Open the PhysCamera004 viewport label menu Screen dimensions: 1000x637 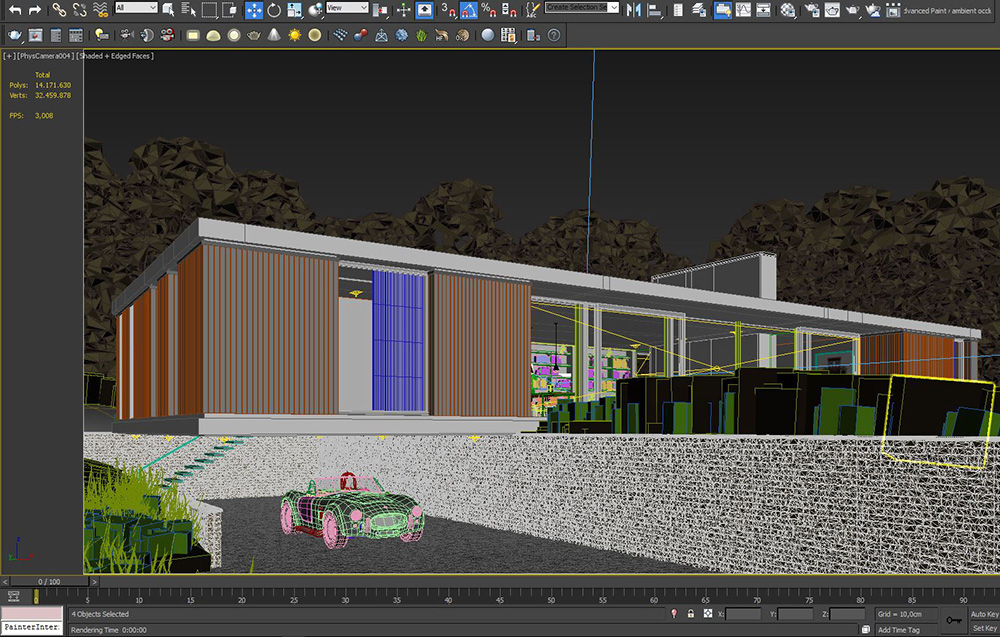[45, 56]
